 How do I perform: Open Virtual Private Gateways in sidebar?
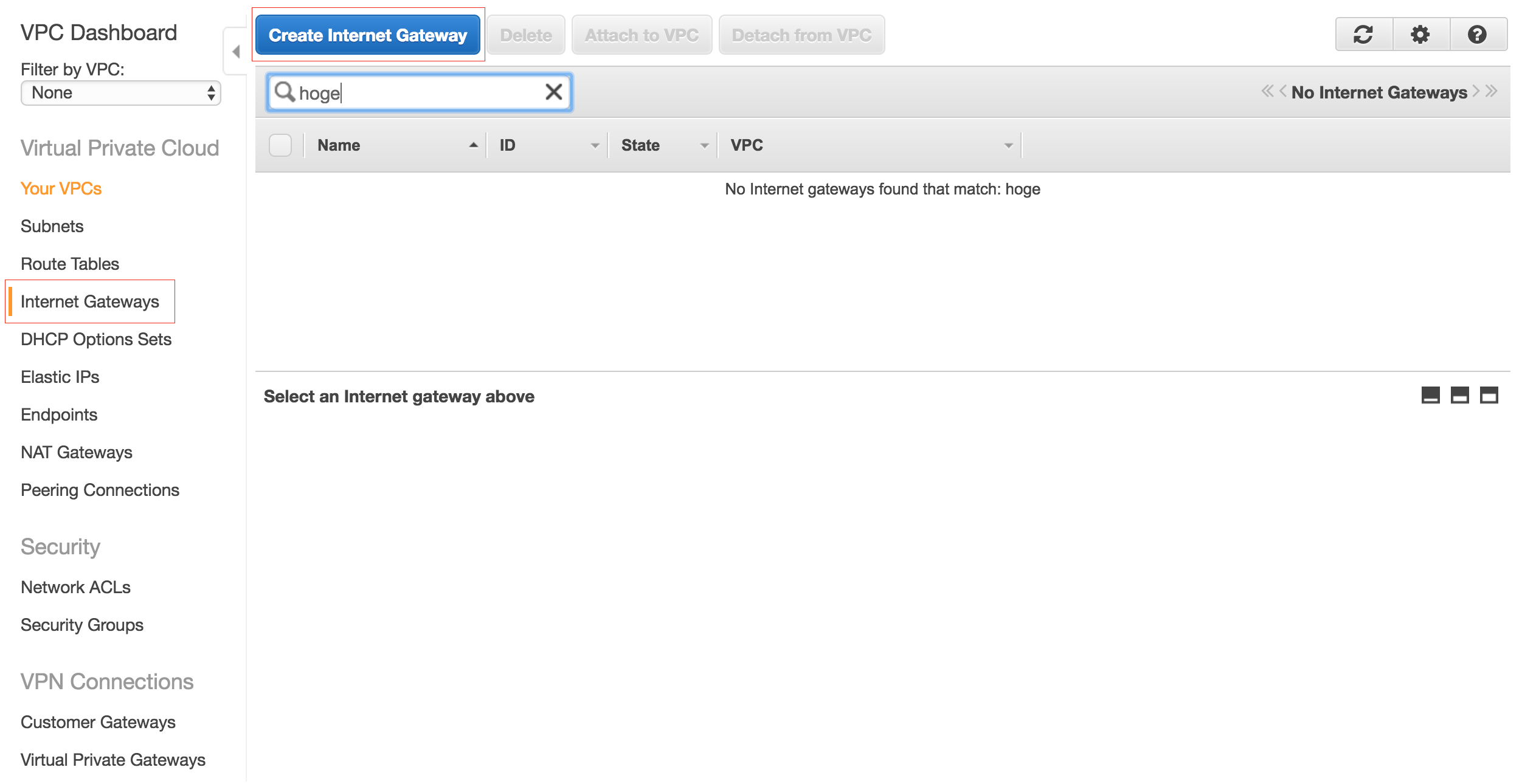[x=113, y=760]
